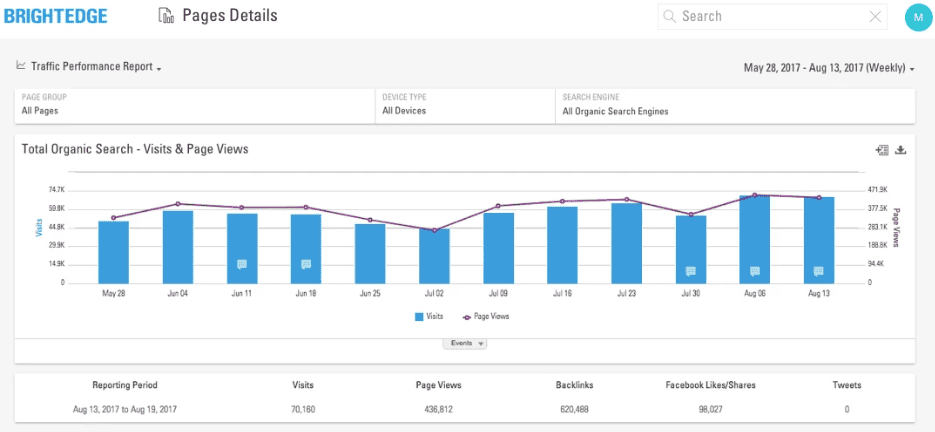935x432 pixels.
Task: Click the download chart icon
Action: click(x=901, y=150)
